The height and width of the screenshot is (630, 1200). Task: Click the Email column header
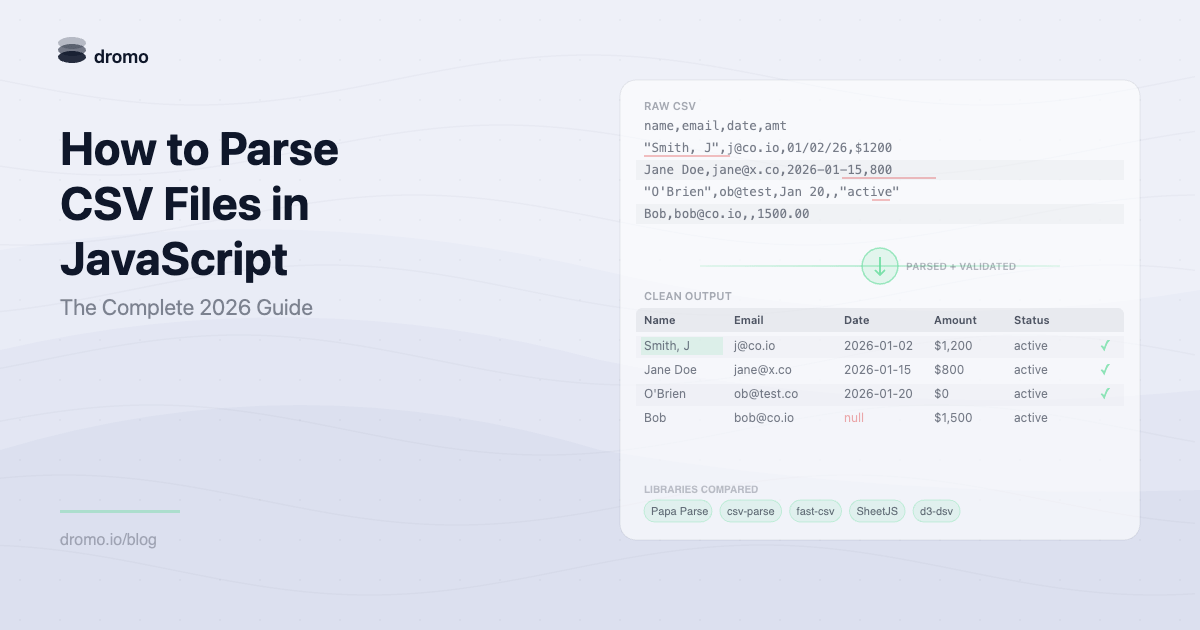click(x=749, y=320)
